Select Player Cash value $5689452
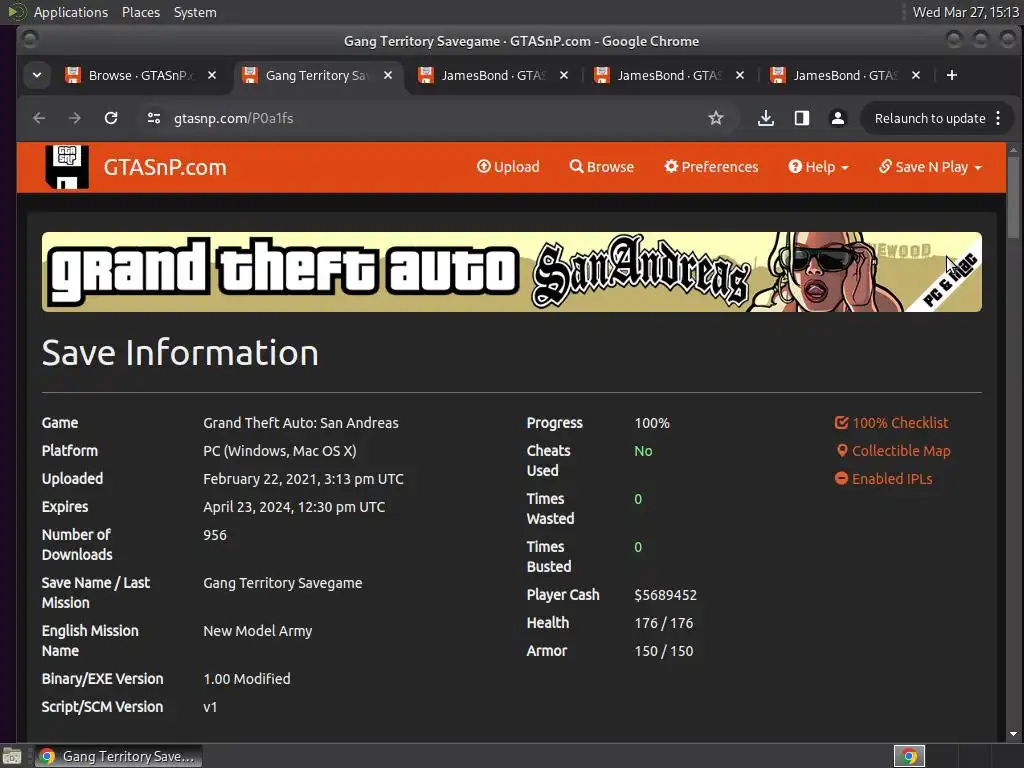Screen dimensions: 1024x768 pyautogui.click(x=665, y=595)
